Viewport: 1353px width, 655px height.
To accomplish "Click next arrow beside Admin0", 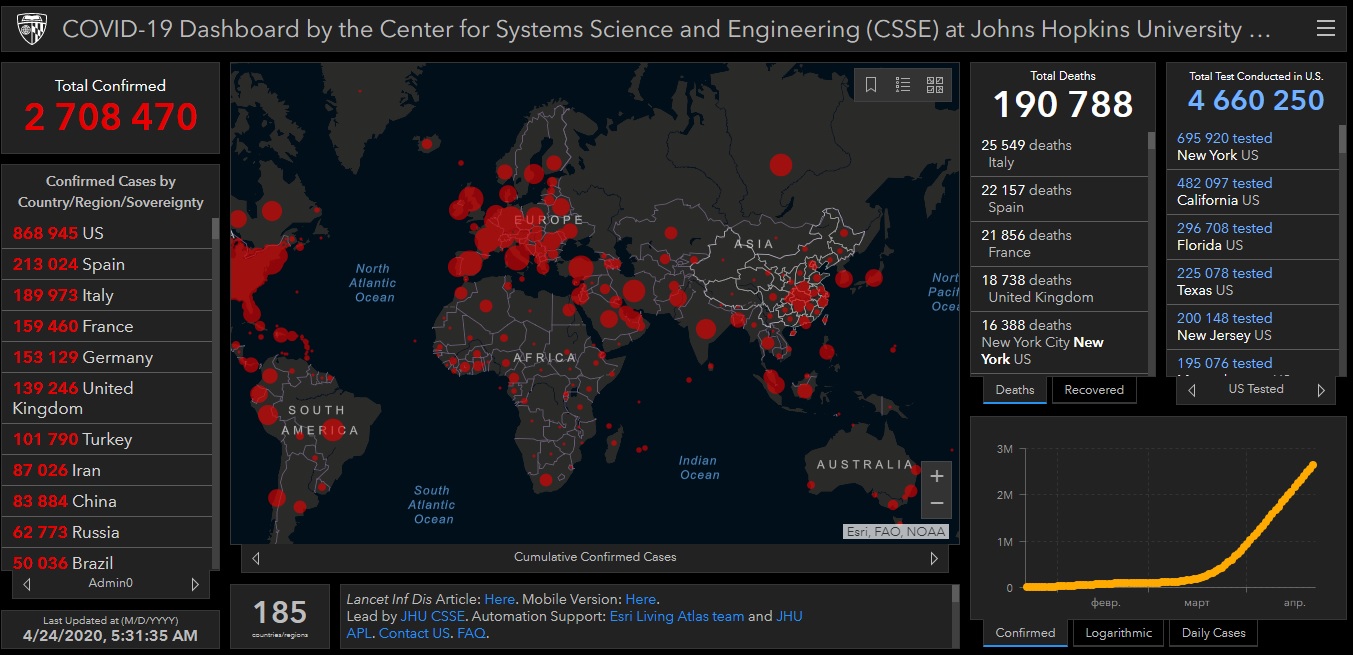I will 195,584.
